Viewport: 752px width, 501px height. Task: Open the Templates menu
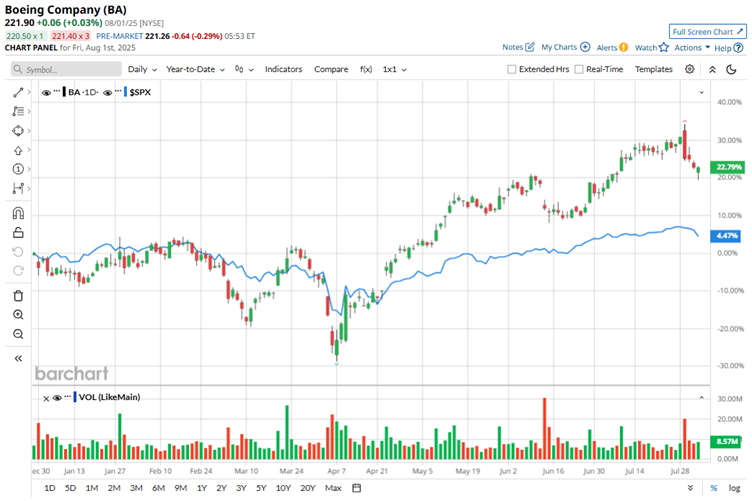point(654,69)
